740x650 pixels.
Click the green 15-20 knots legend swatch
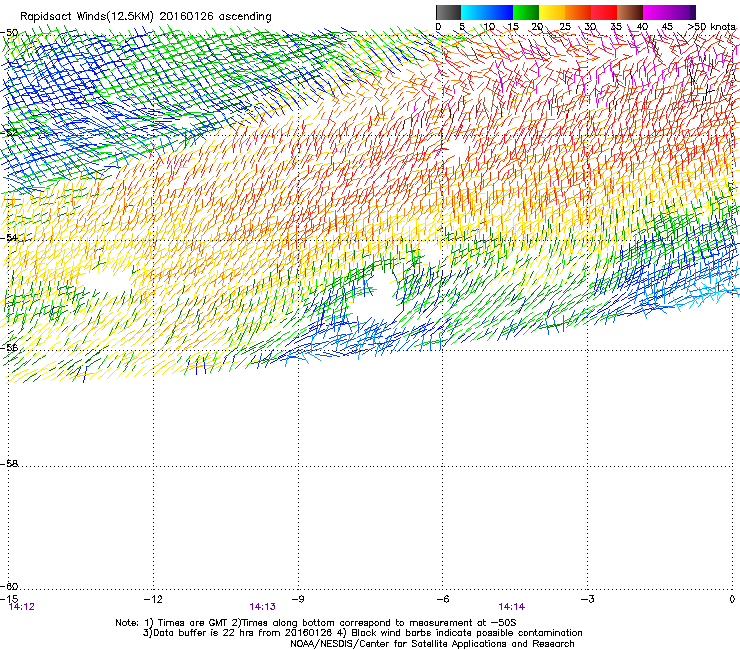click(x=526, y=12)
